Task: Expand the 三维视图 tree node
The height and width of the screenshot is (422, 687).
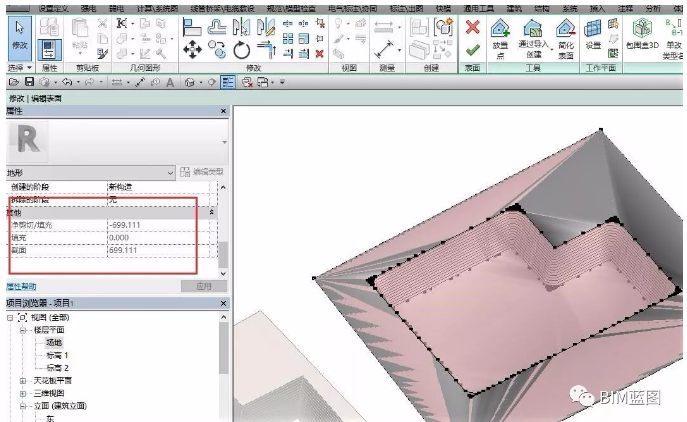Action: 23,394
